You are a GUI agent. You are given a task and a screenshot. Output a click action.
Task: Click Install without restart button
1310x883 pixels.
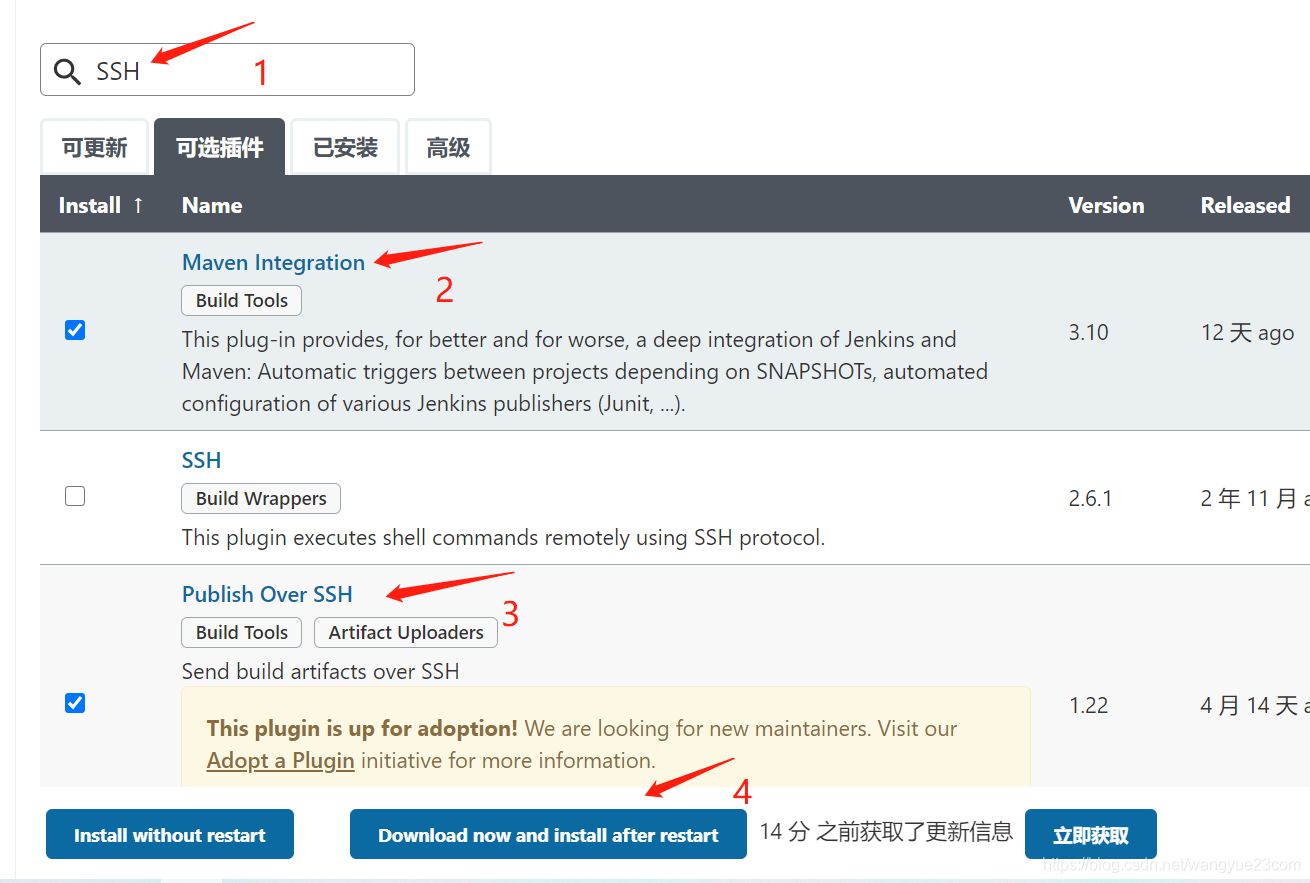tap(170, 834)
